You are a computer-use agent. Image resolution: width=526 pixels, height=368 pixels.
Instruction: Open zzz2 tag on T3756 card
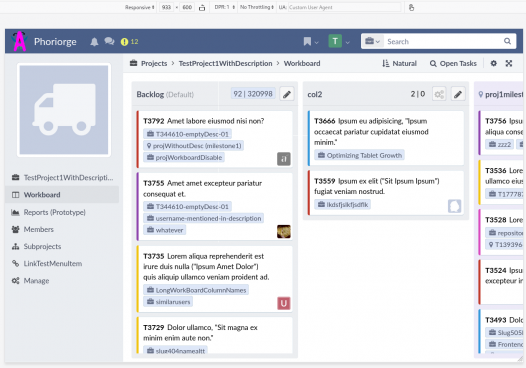500,145
